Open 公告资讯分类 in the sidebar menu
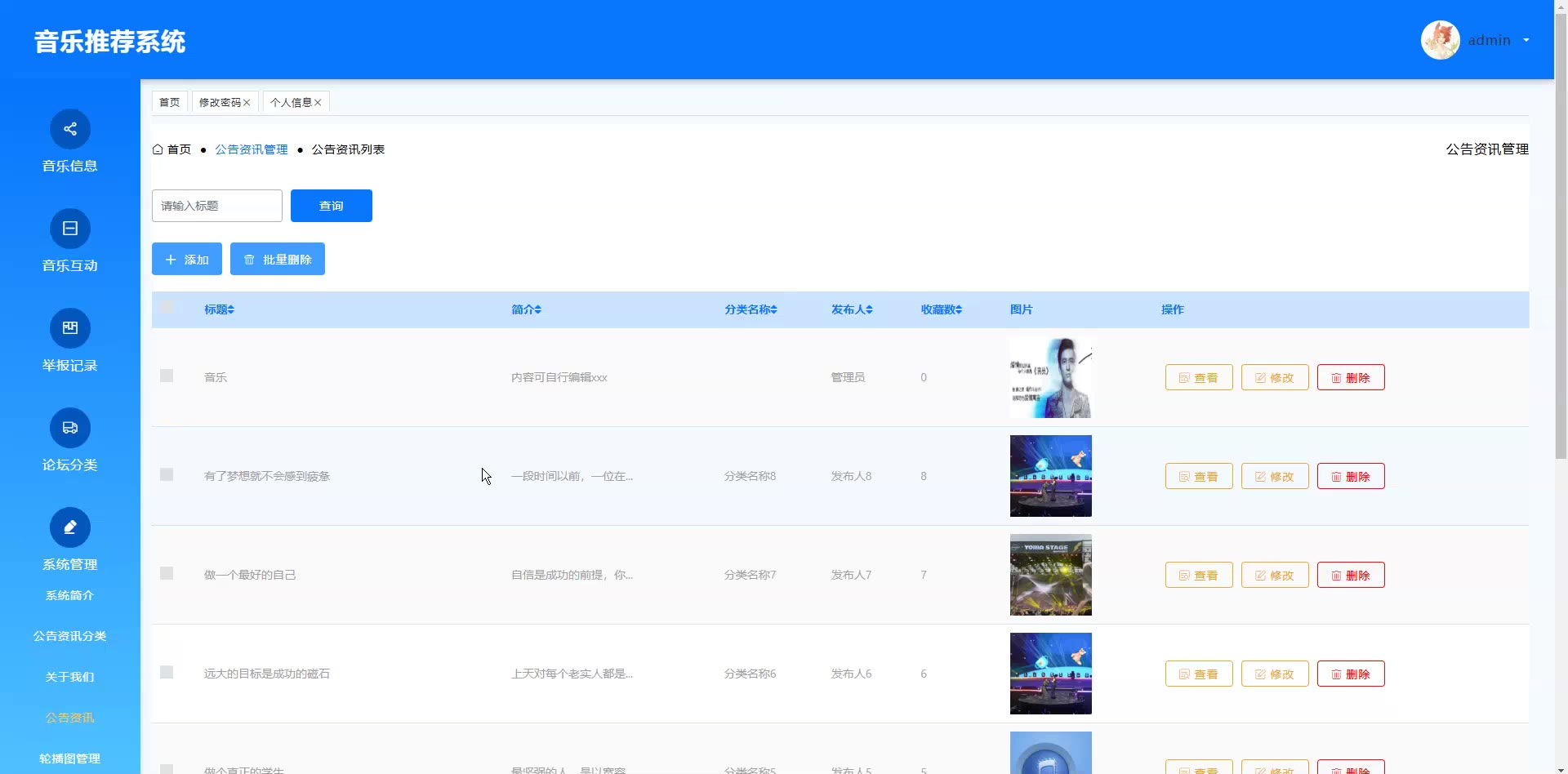Viewport: 1568px width, 774px height. tap(70, 636)
